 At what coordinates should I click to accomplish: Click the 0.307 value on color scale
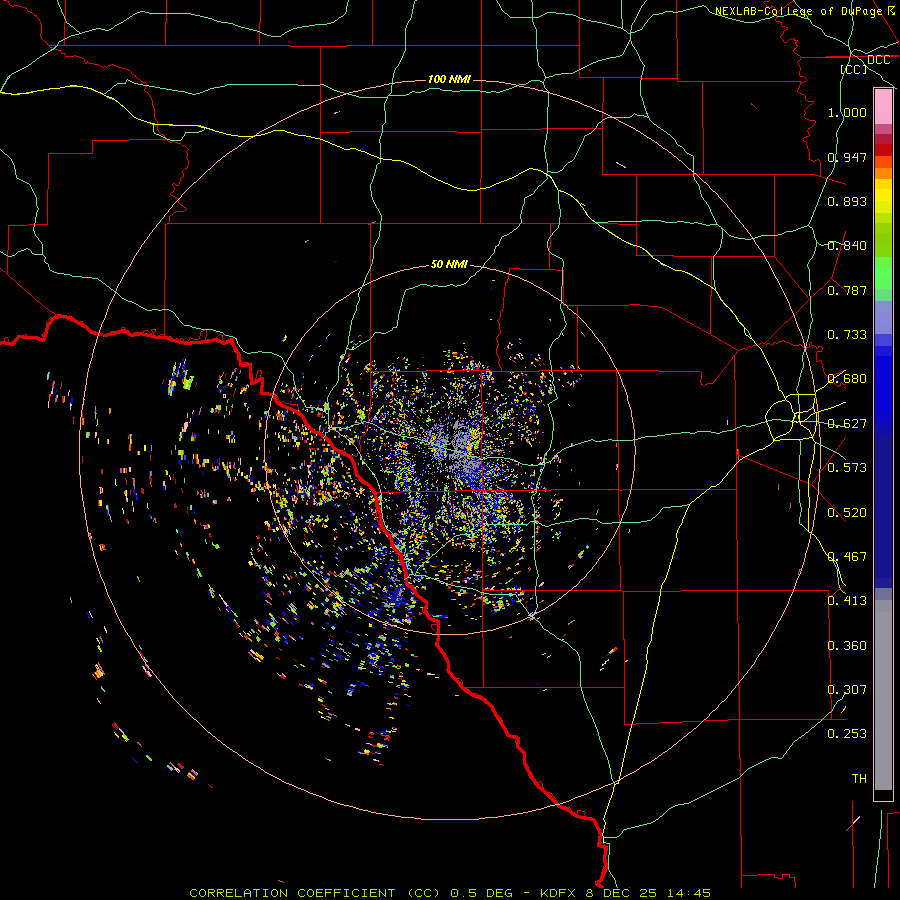coord(847,690)
